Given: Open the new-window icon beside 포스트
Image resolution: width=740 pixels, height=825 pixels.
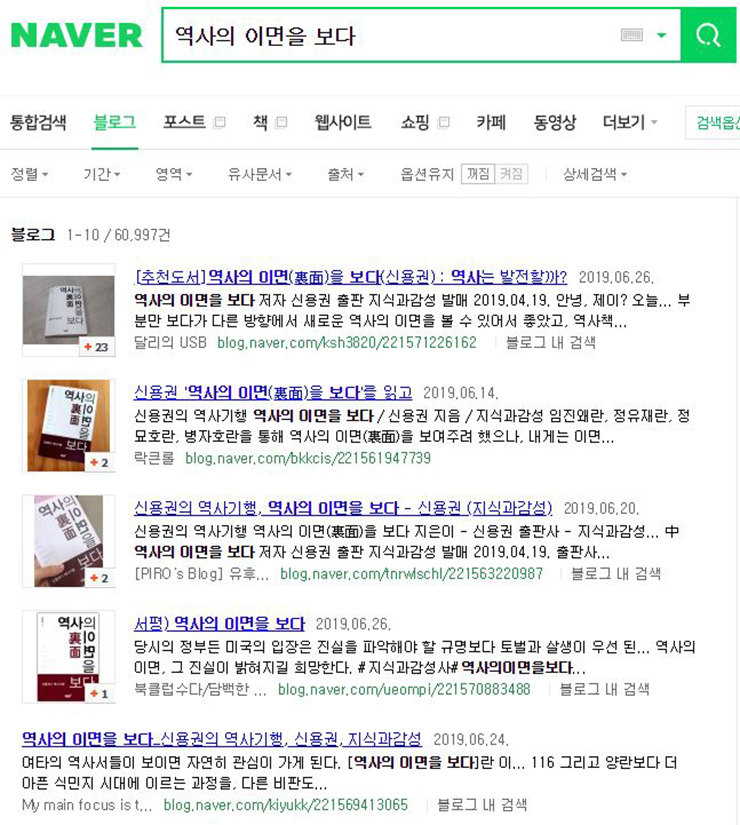Looking at the screenshot, I should (219, 123).
